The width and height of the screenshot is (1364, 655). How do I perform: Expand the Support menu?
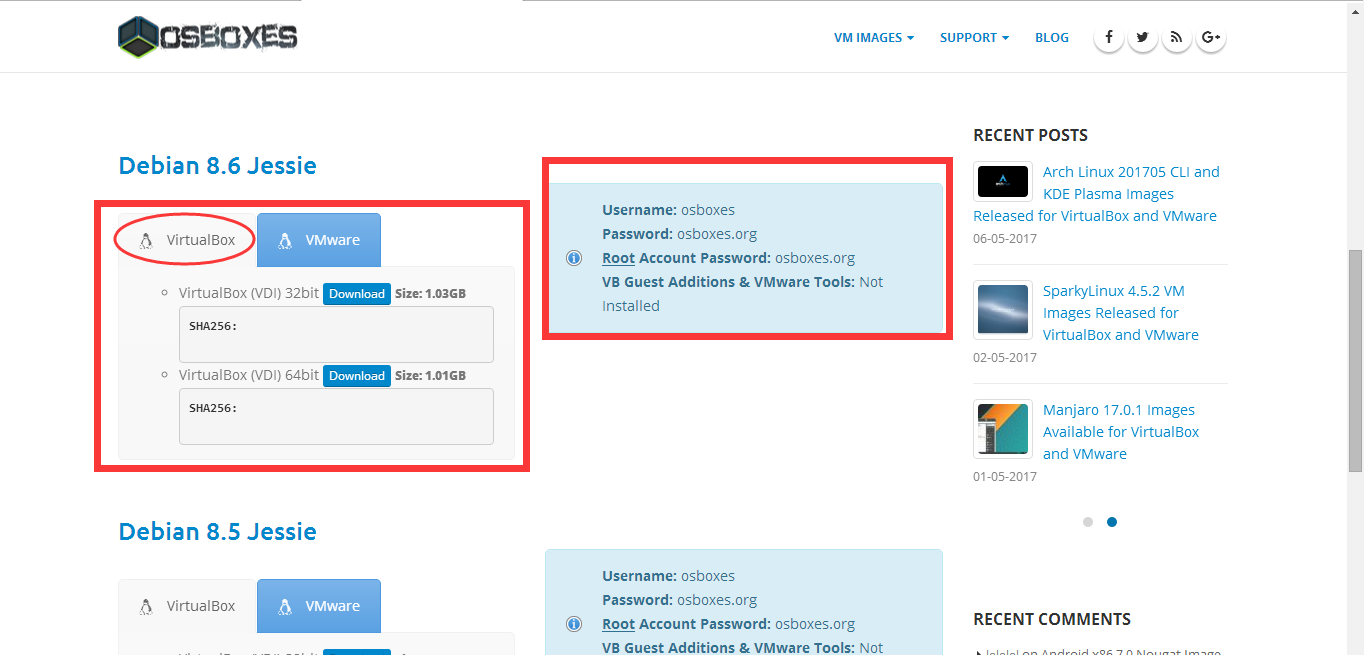pyautogui.click(x=974, y=38)
